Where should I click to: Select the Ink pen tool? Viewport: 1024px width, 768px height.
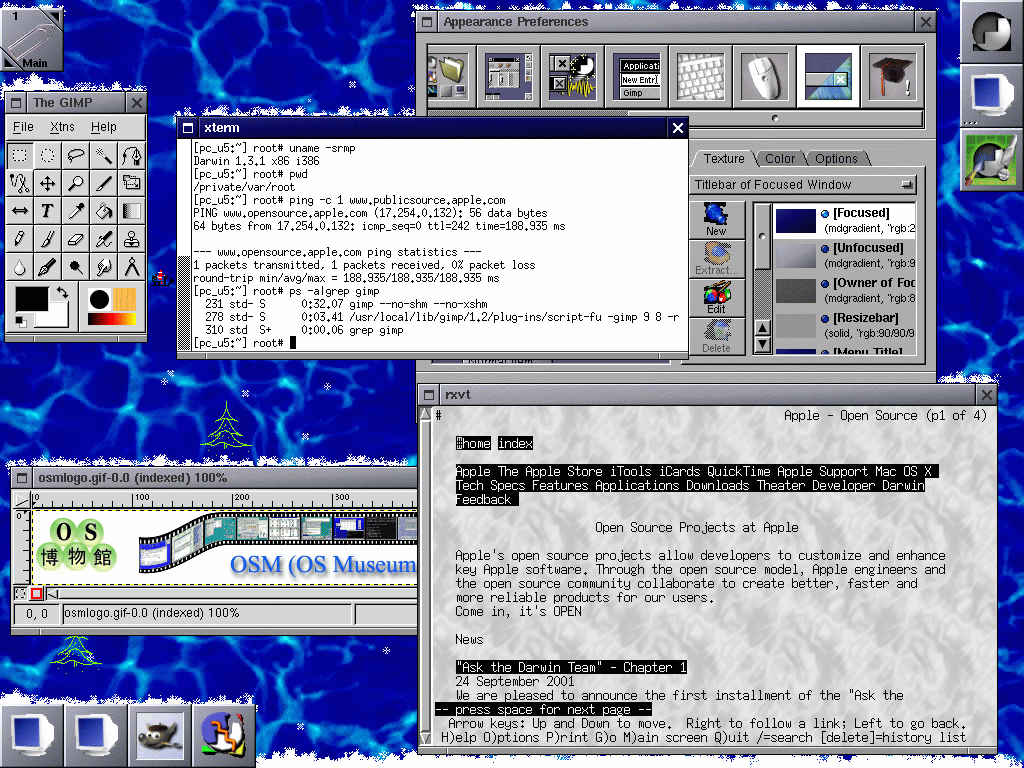[x=48, y=266]
